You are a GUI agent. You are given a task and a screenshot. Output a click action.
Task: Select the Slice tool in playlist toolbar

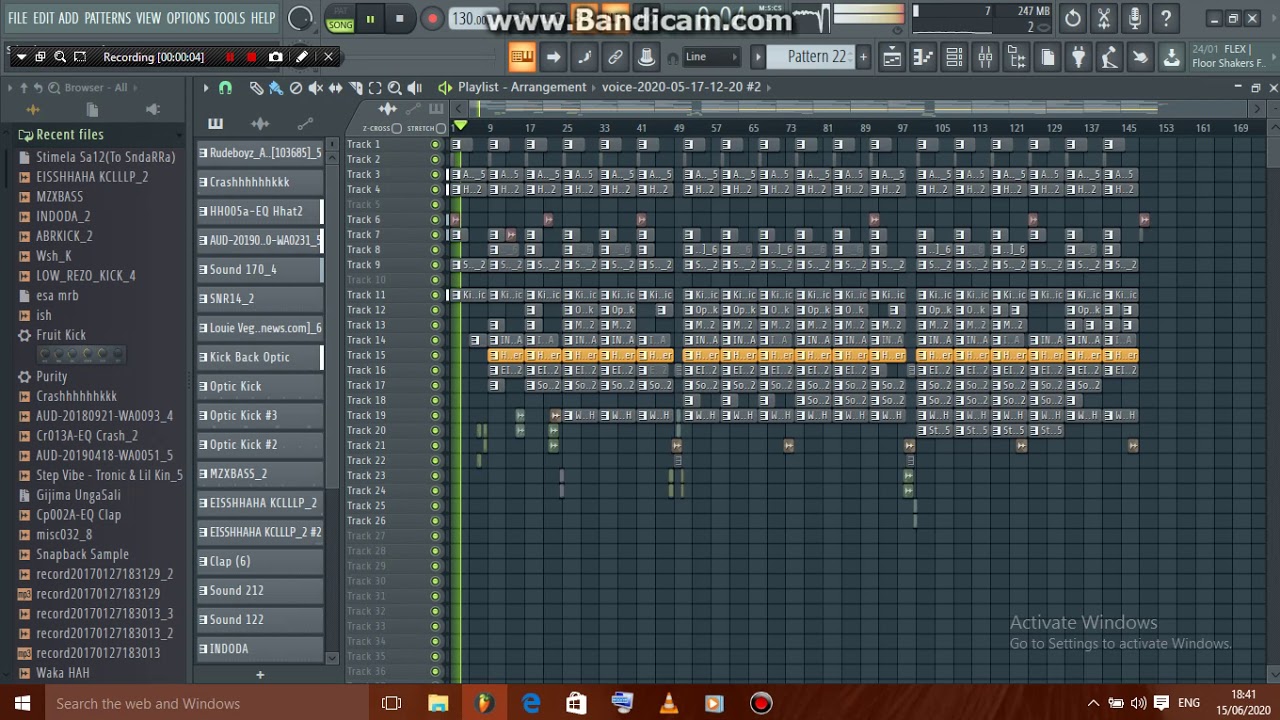(x=355, y=88)
